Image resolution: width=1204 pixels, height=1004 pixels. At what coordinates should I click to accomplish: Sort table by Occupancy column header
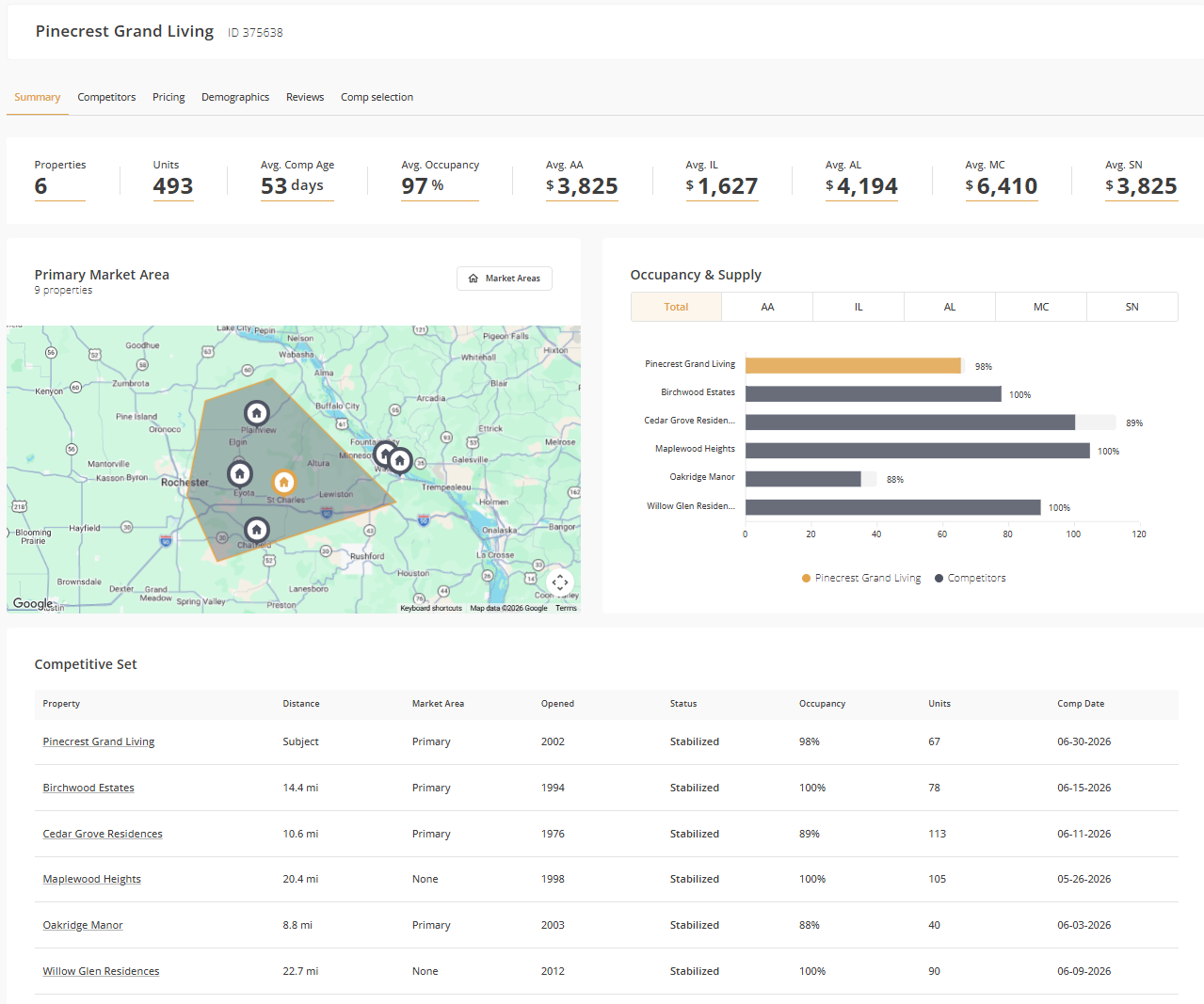coord(822,704)
